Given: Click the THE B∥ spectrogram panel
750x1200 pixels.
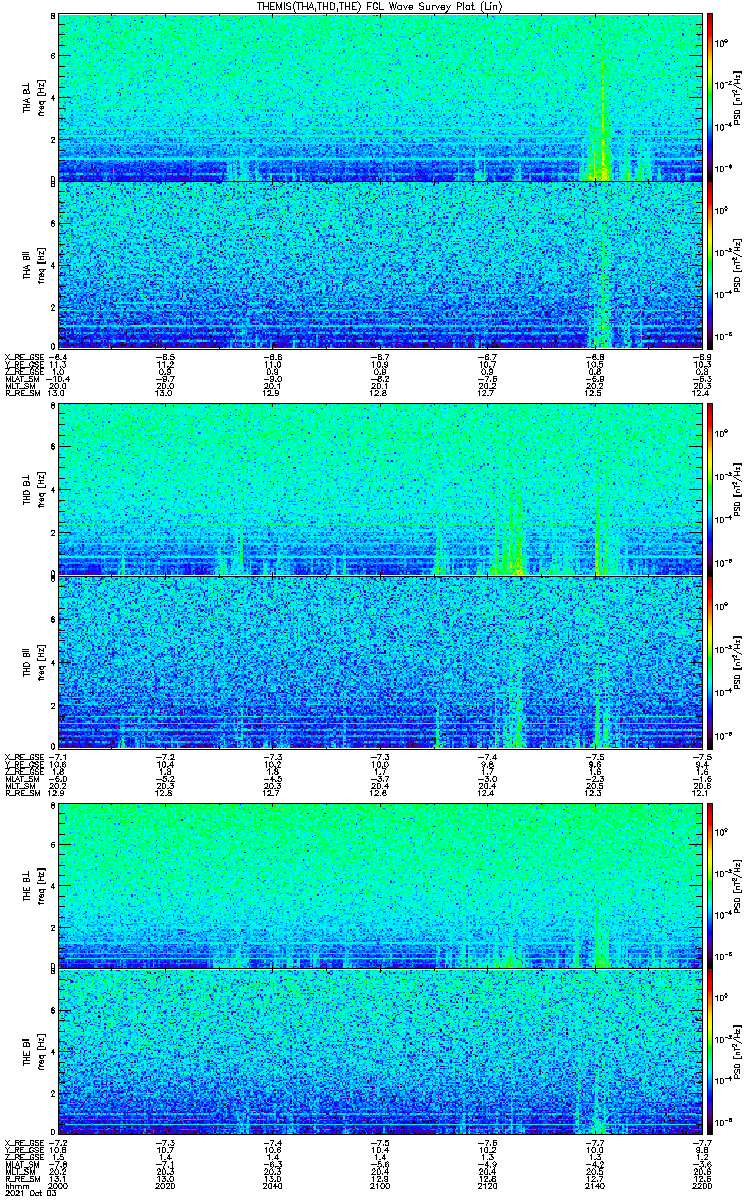Looking at the screenshot, I should click(380, 1053).
